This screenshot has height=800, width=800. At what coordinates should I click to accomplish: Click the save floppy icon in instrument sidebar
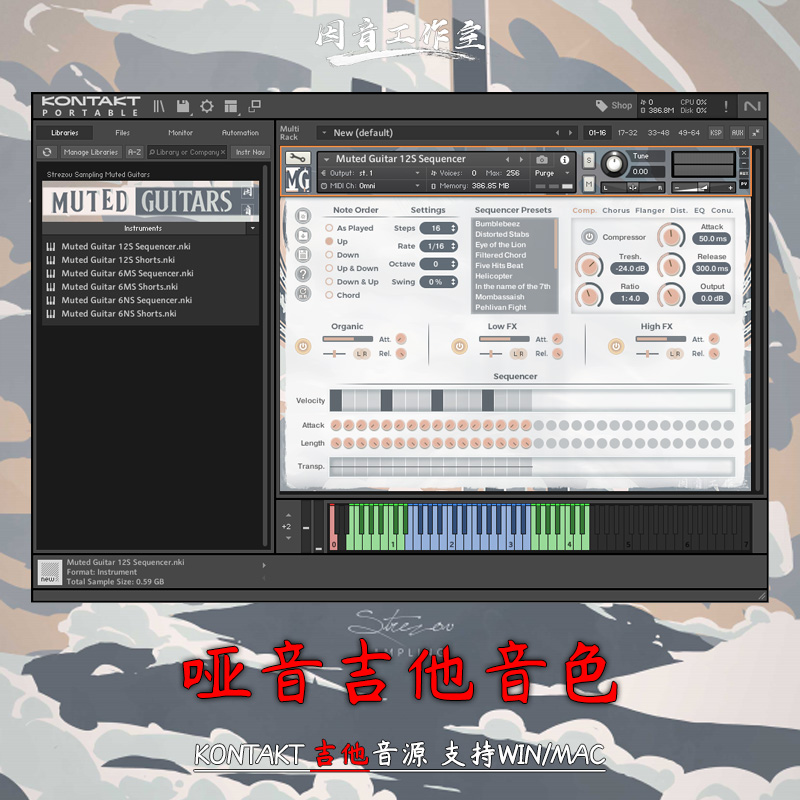click(x=303, y=255)
